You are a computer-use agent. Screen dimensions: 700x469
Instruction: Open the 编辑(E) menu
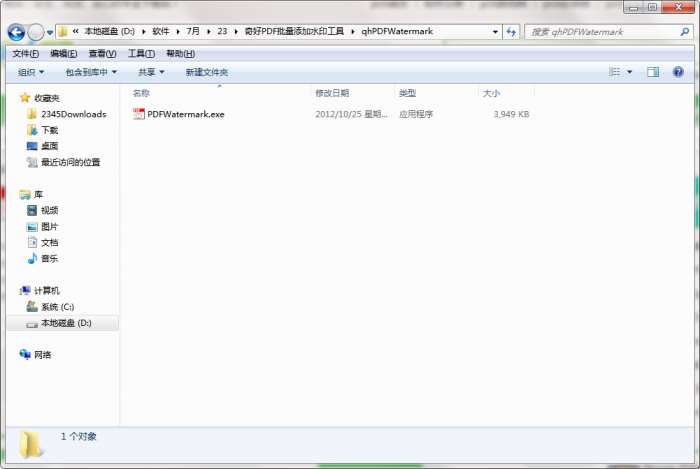tap(63, 54)
